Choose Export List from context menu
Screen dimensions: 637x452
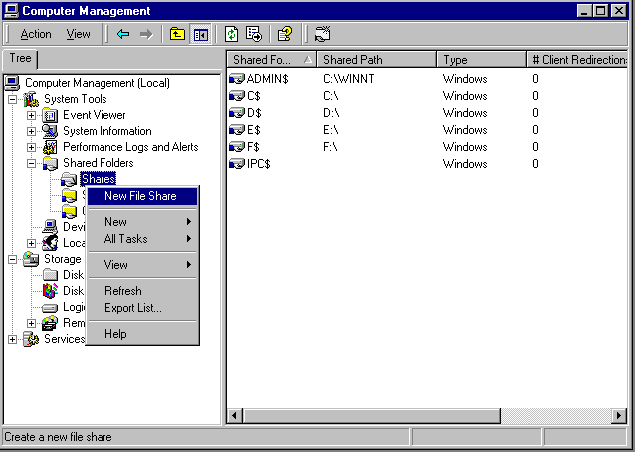coord(143,308)
